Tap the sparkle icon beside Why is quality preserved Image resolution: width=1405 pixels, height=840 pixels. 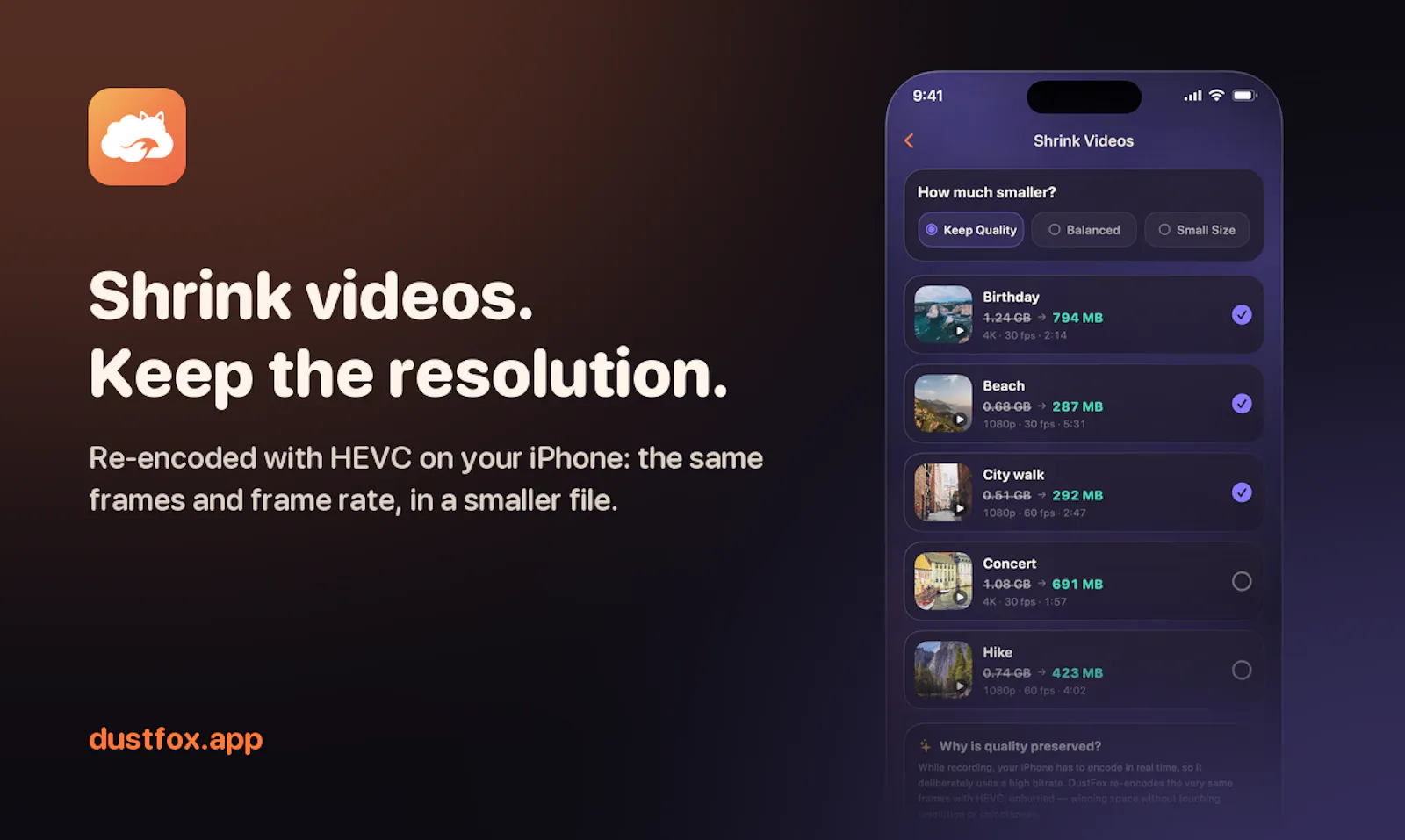[925, 746]
